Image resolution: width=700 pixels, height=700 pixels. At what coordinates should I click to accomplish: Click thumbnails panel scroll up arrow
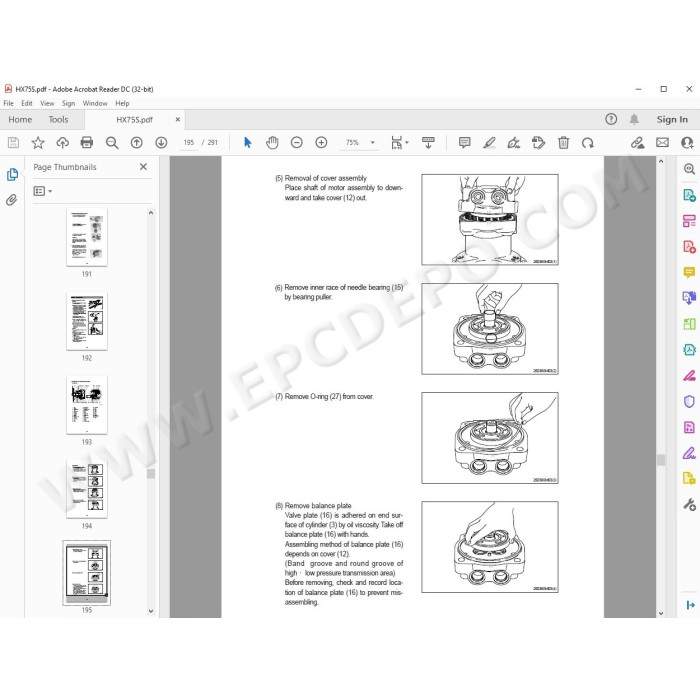click(151, 213)
